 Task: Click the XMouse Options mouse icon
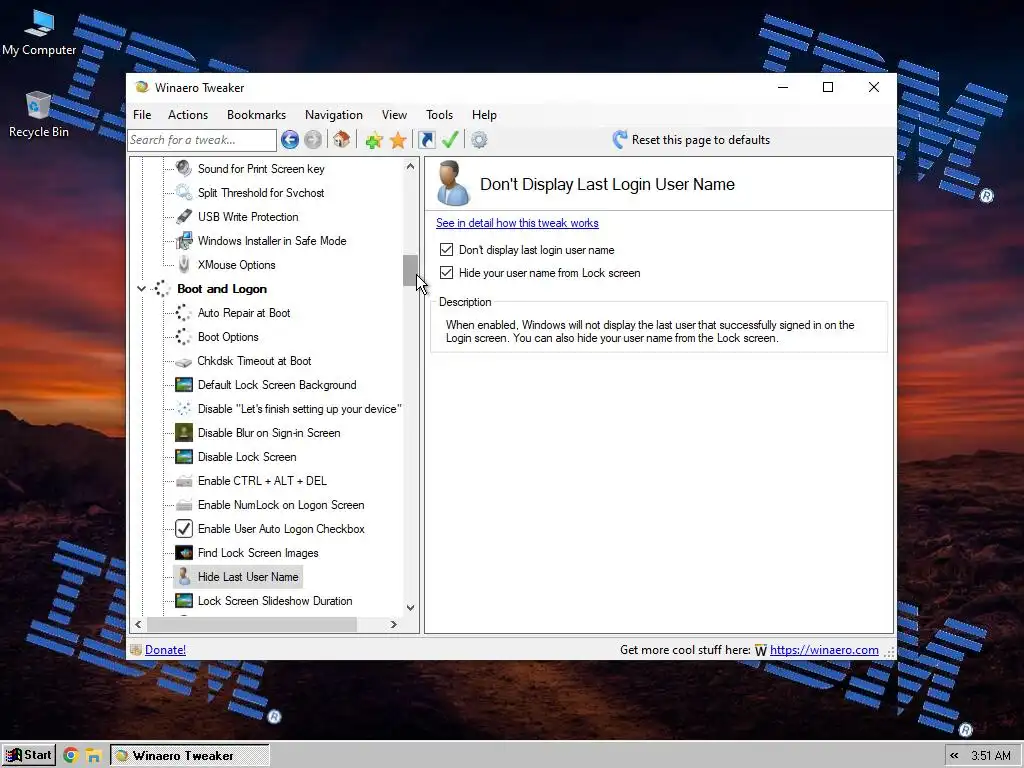pyautogui.click(x=184, y=264)
